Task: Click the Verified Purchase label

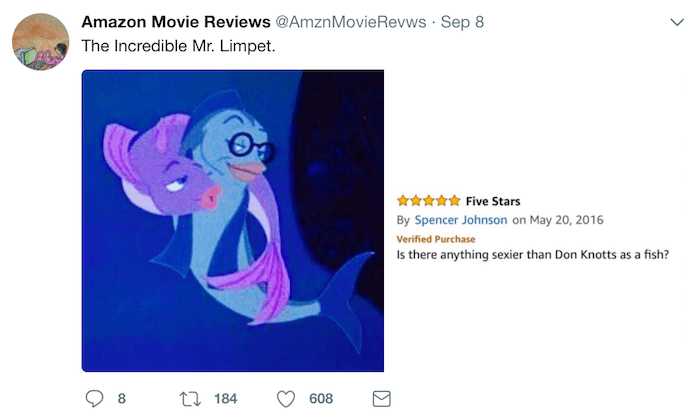Action: 436,239
